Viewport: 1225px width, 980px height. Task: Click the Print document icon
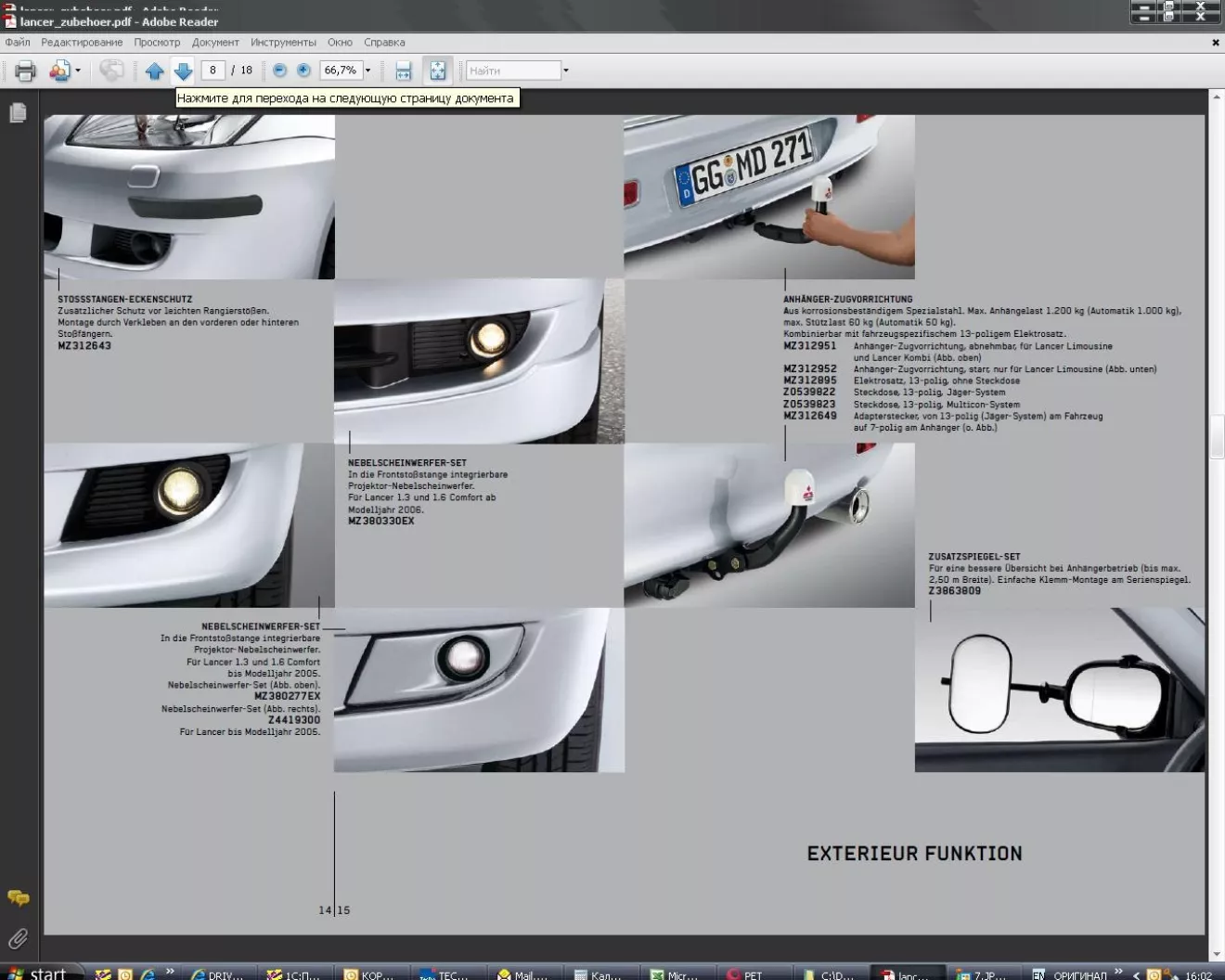25,71
